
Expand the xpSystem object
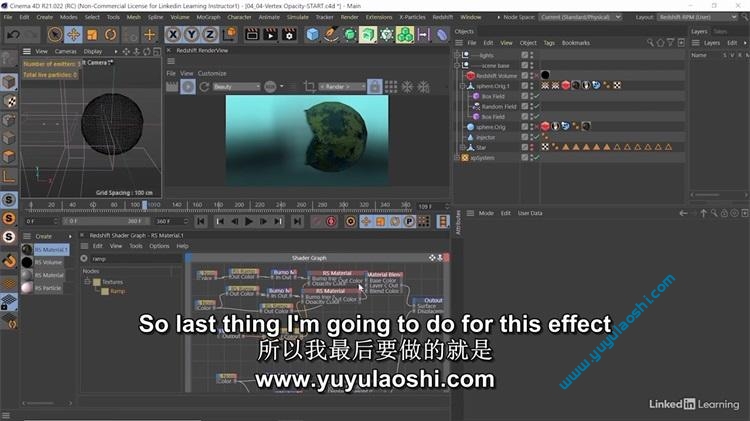tap(457, 157)
